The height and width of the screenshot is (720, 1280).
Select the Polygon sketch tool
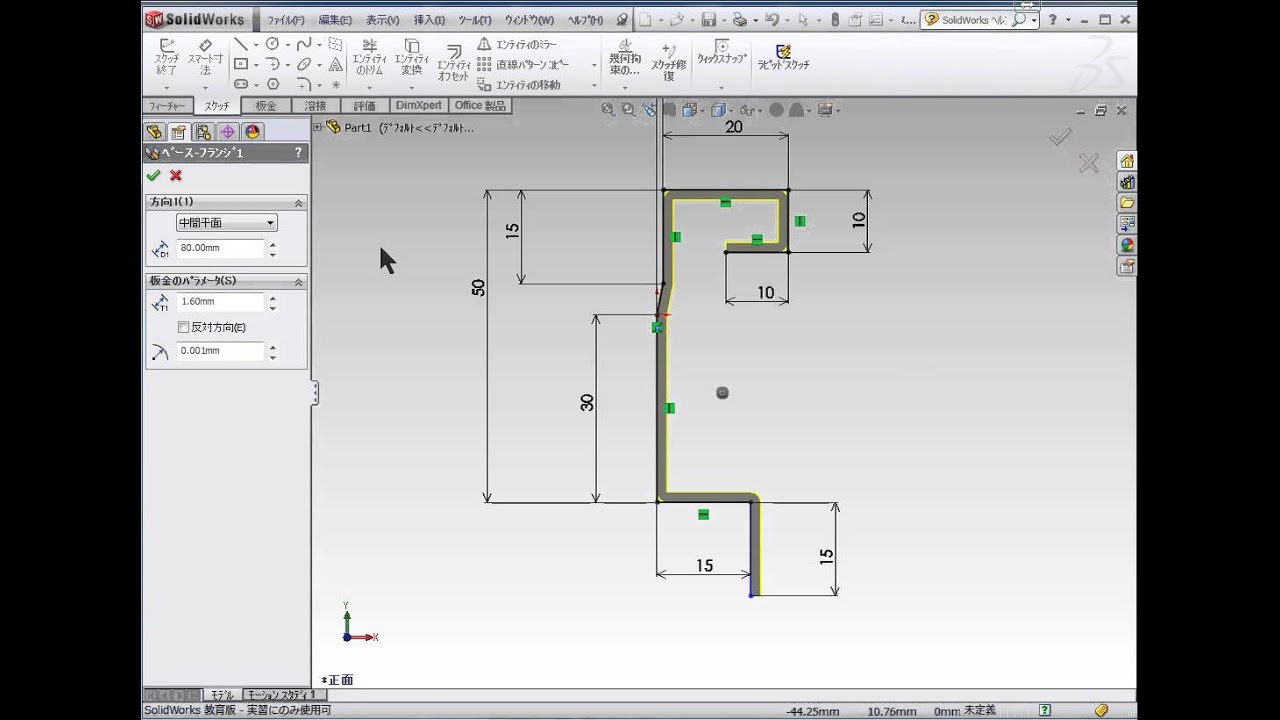[272, 84]
